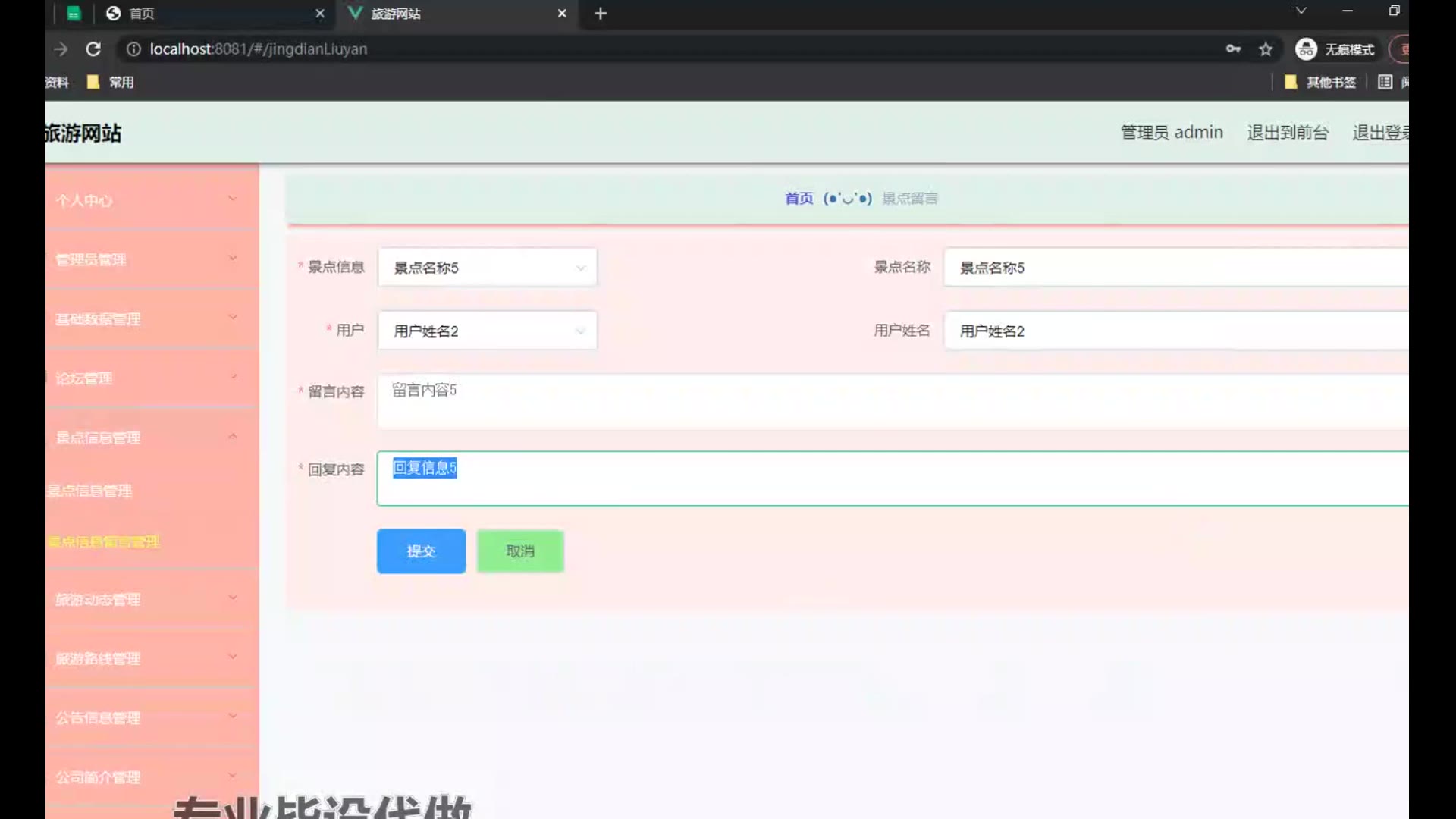The height and width of the screenshot is (819, 1456).
Task: Click the 首页 breadcrumb link
Action: (x=799, y=199)
